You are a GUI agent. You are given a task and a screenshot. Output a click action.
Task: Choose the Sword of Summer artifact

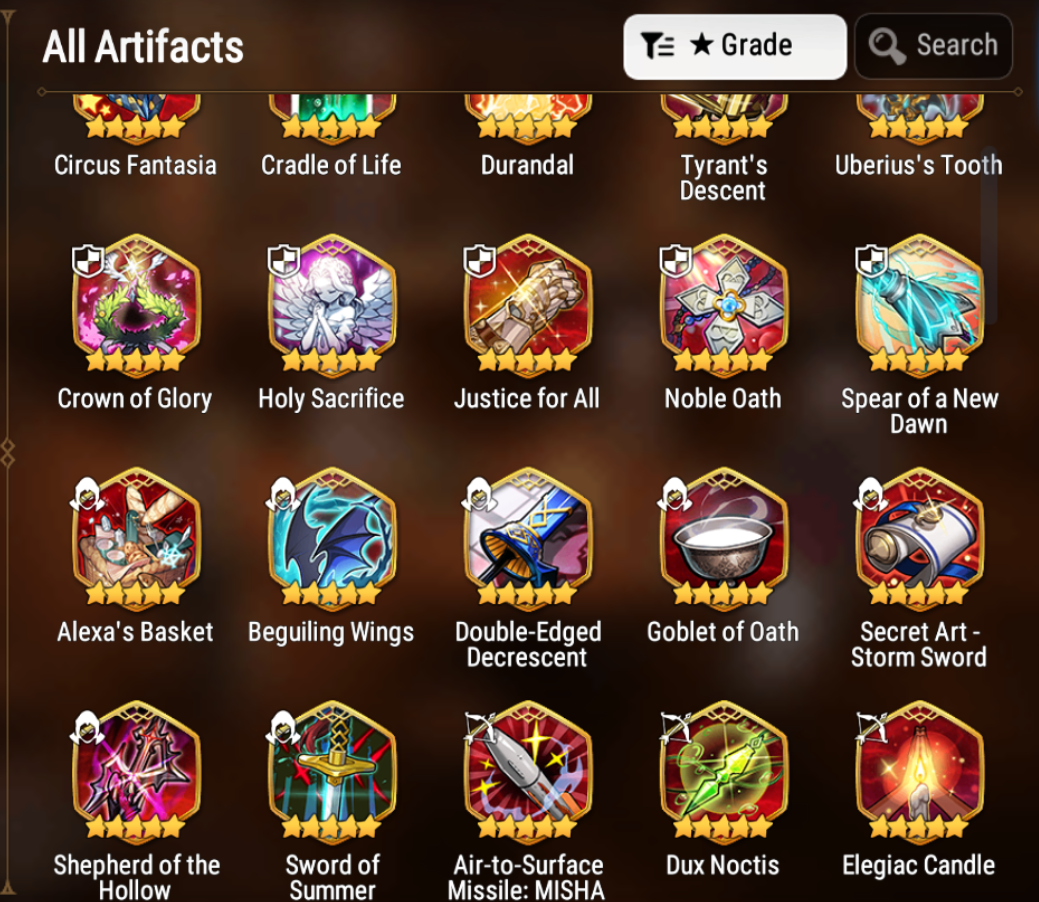(331, 769)
